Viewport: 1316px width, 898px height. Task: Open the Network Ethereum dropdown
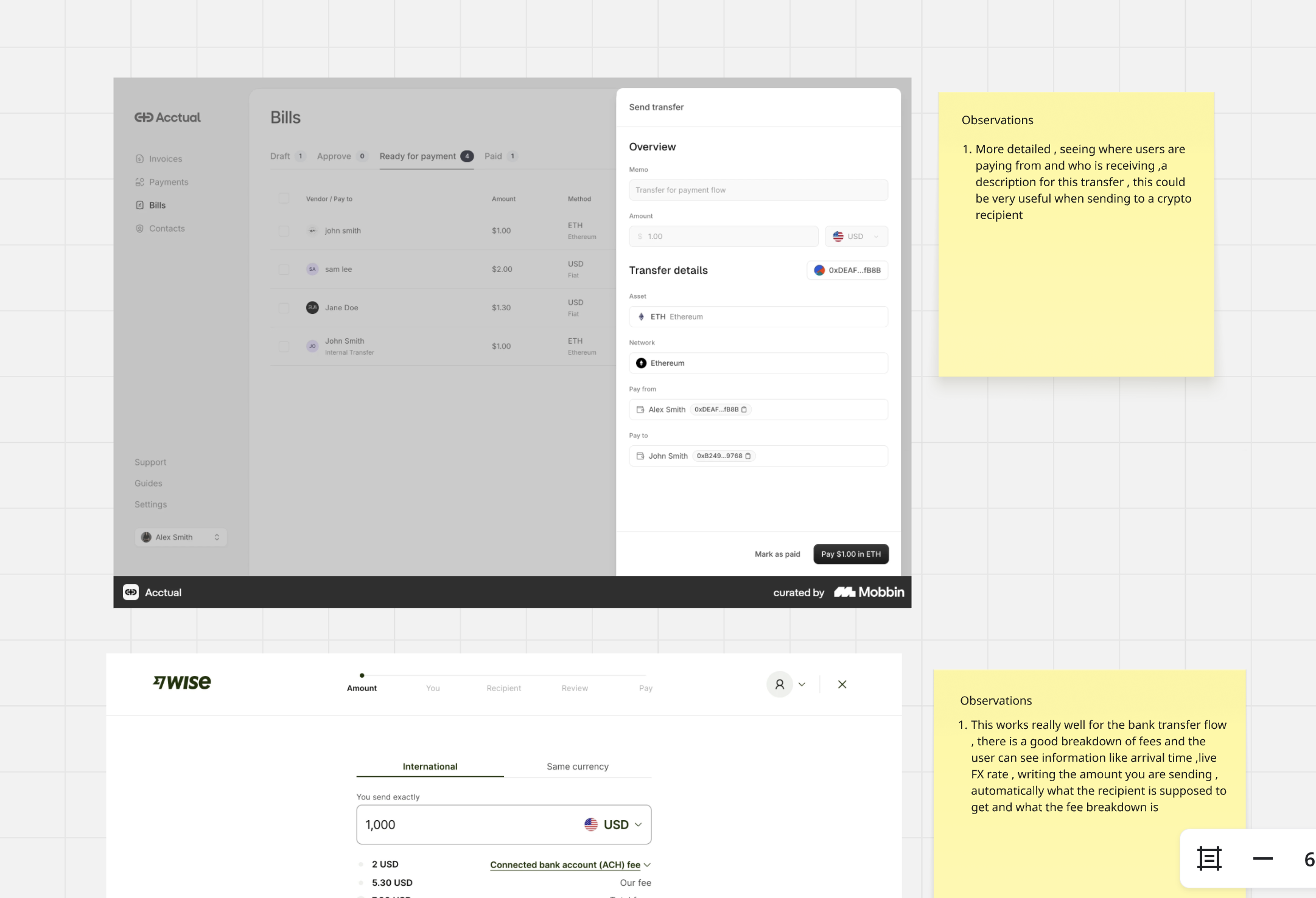pyautogui.click(x=758, y=363)
